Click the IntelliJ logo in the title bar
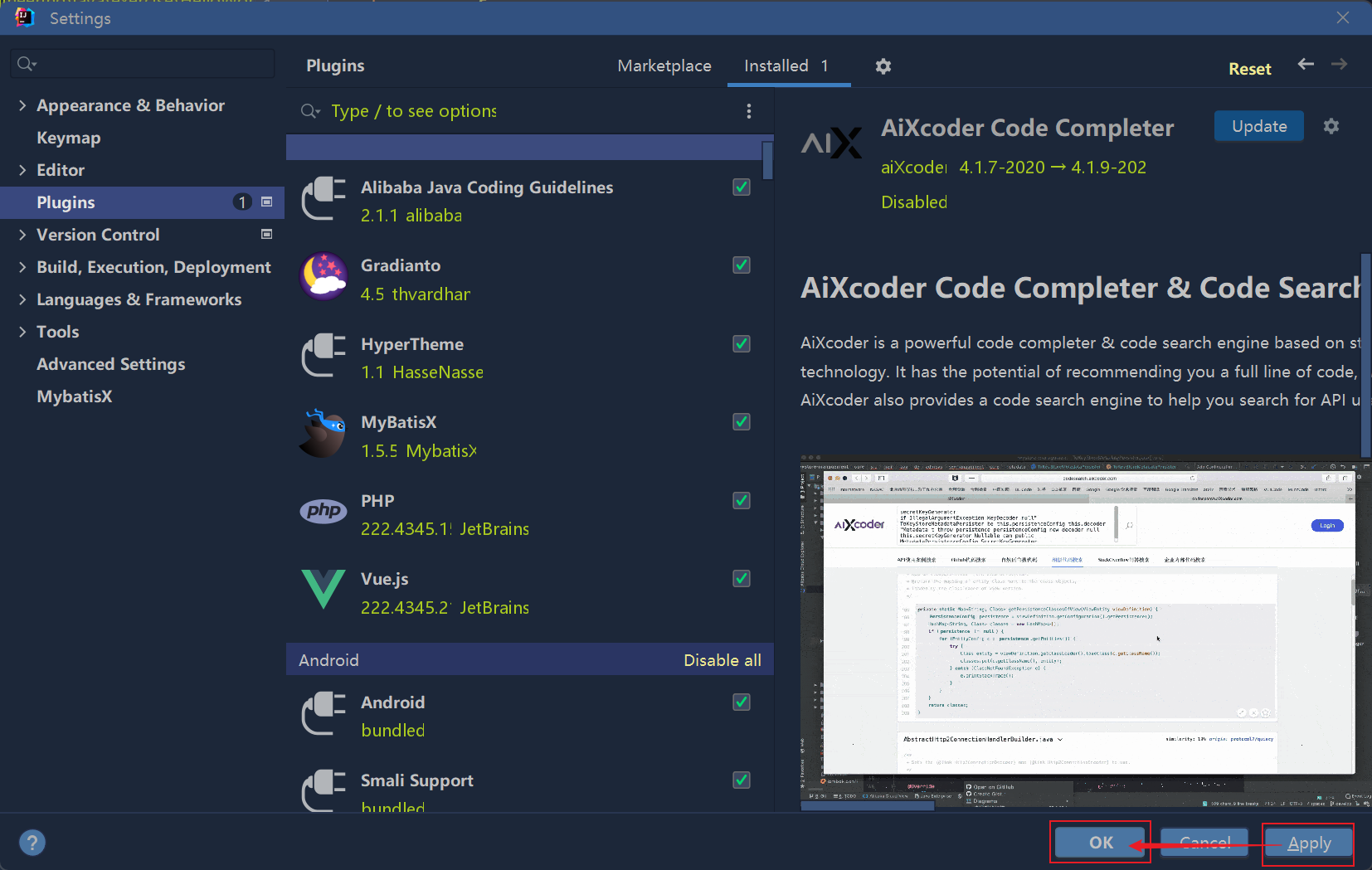The width and height of the screenshot is (1372, 870). tap(24, 17)
